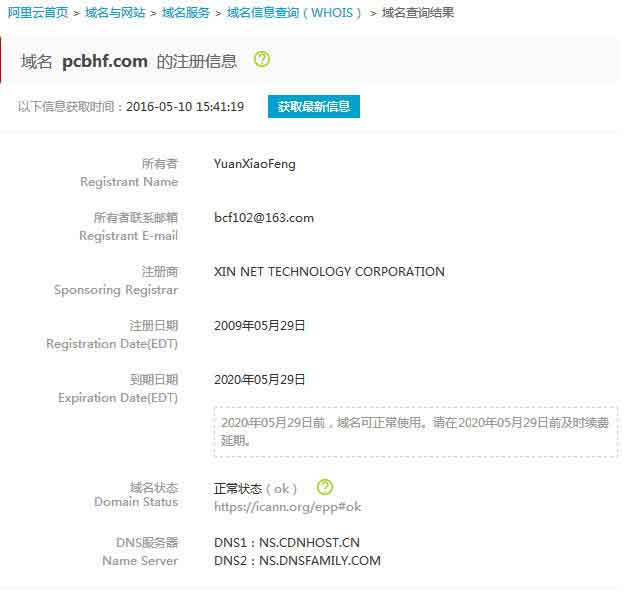Click the domain name pcbhf.com in the heading
Viewport: 633px width, 592px height.
(x=105, y=61)
